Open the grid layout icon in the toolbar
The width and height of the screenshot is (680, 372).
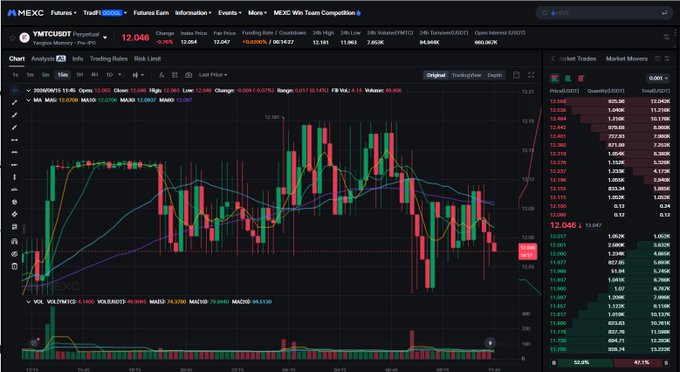point(175,75)
